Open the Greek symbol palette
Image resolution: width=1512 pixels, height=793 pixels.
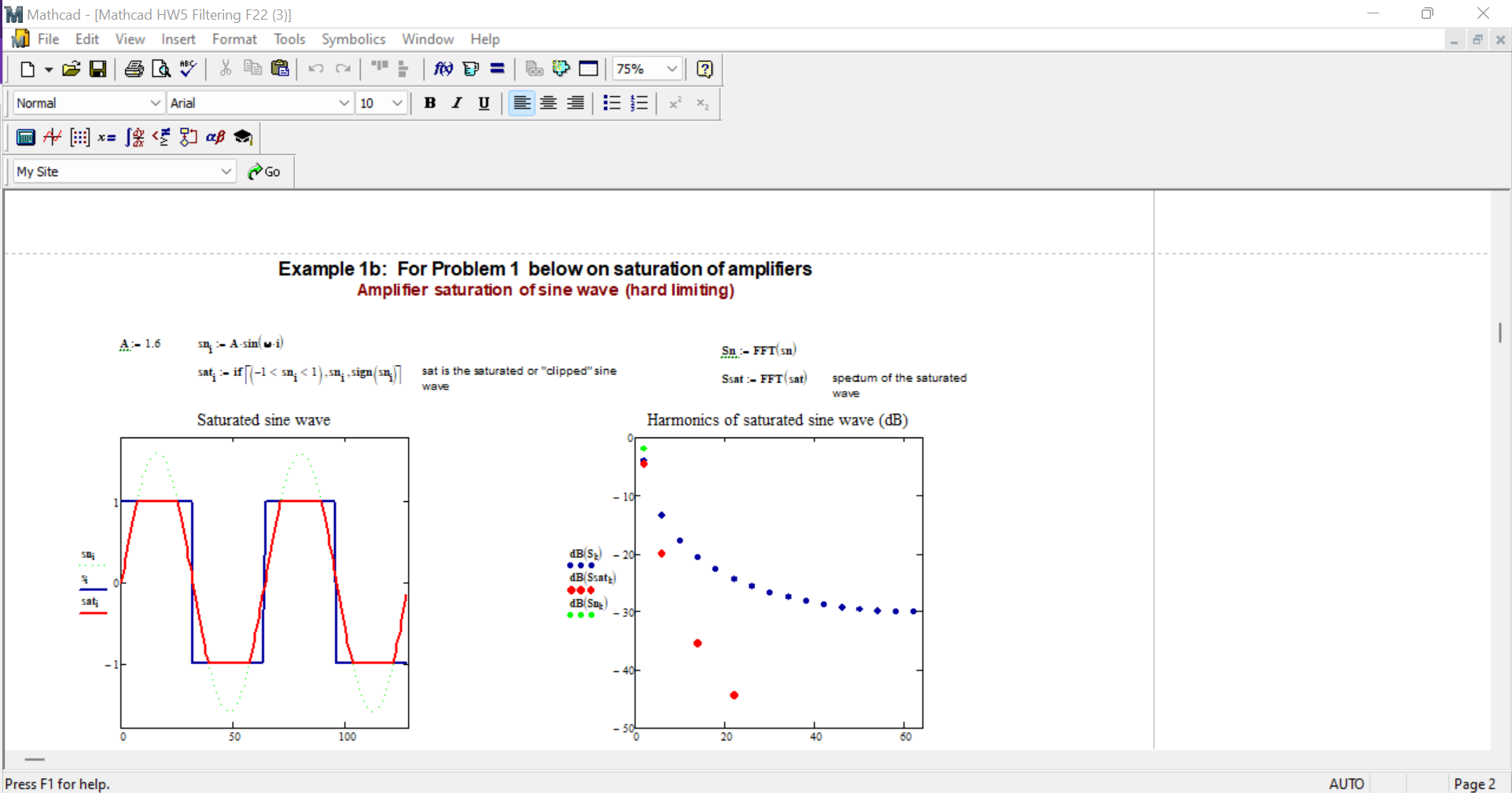click(216, 137)
